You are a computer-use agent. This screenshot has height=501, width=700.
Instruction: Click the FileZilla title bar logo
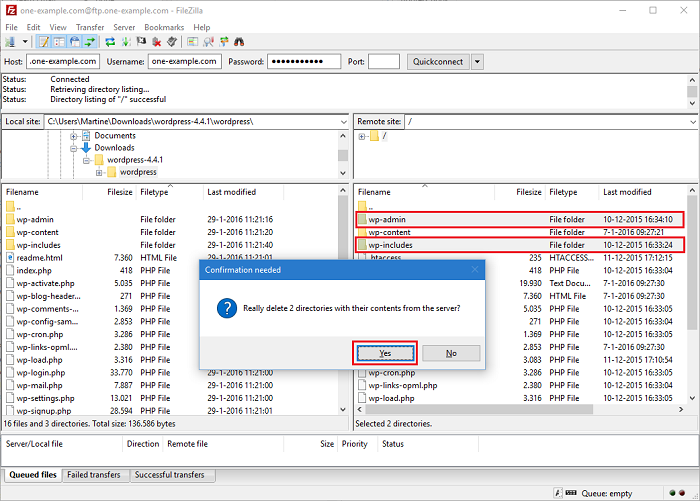point(11,10)
